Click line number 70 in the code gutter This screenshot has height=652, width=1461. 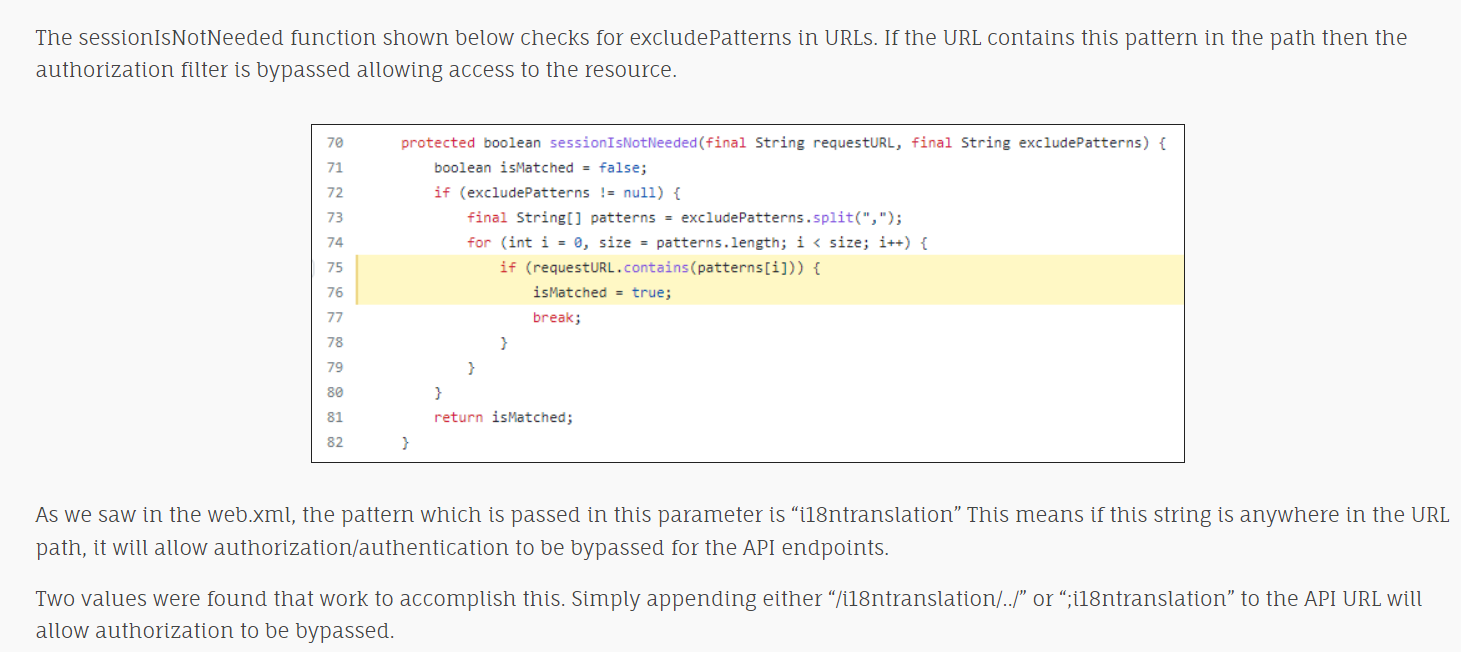[334, 143]
